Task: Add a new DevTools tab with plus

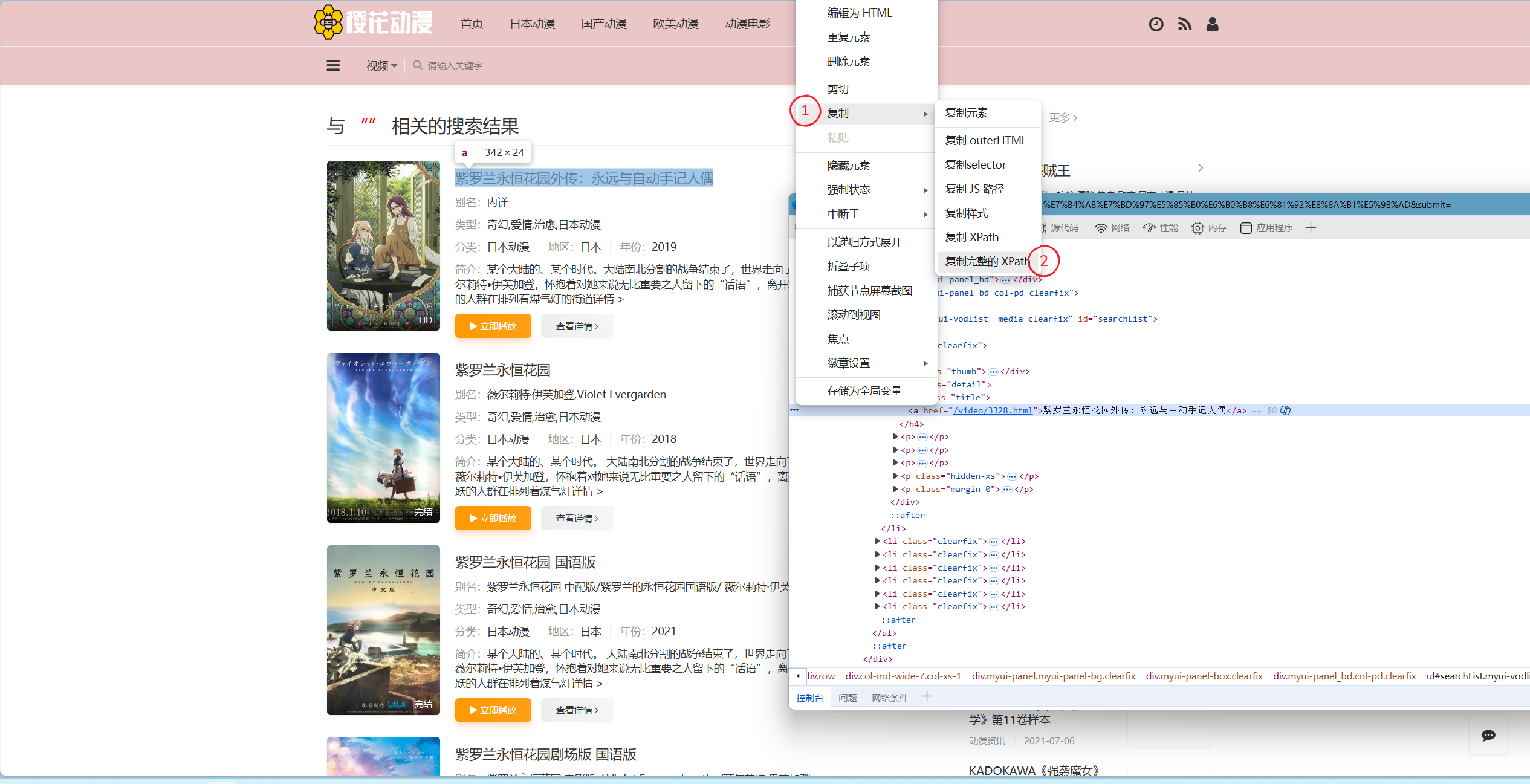Action: (1311, 228)
